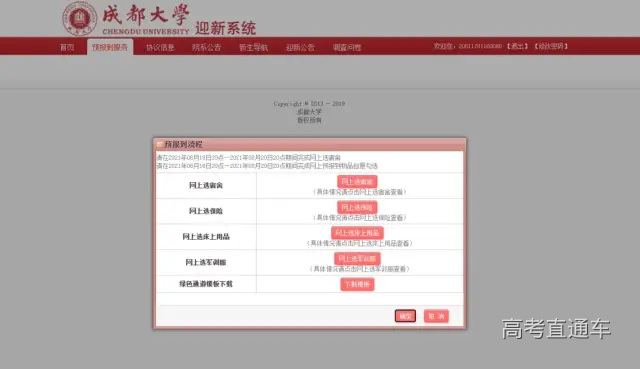Click the red 网上选军训服 button
This screenshot has height=369, width=640.
click(x=357, y=258)
